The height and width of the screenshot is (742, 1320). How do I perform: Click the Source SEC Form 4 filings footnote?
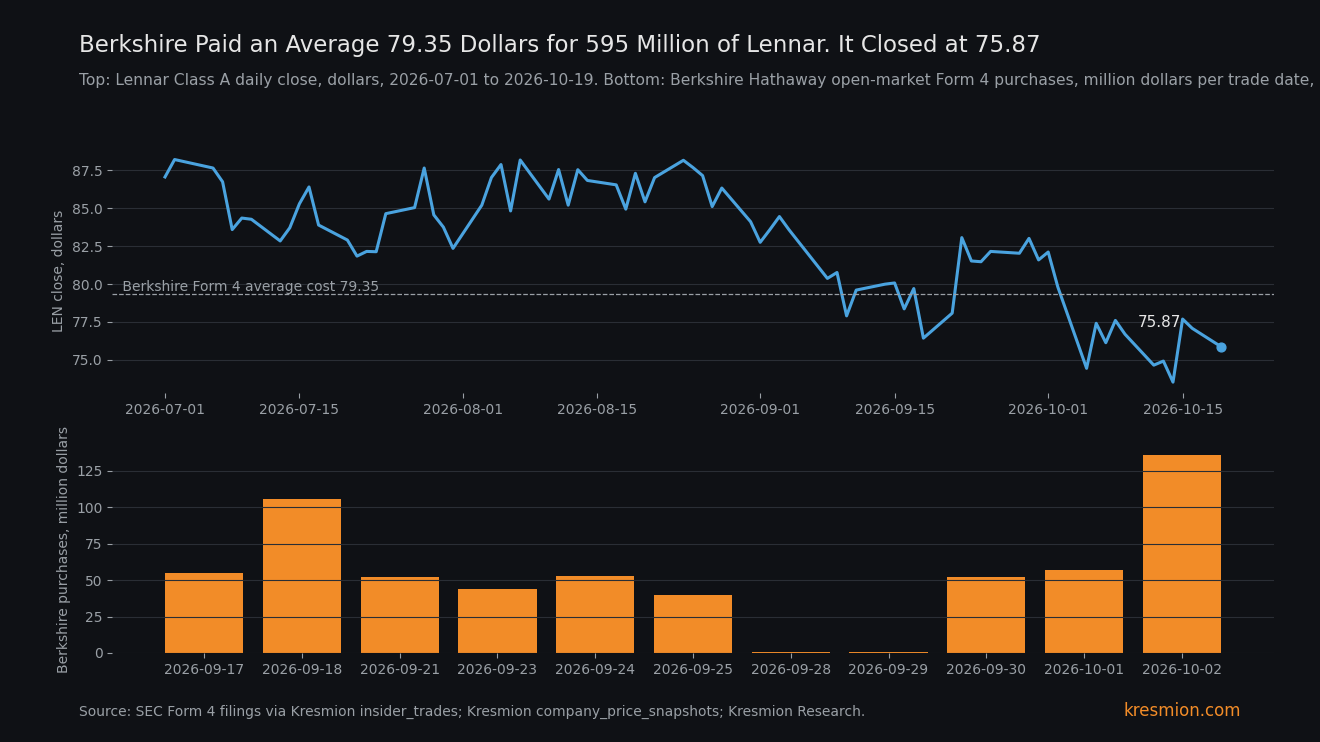[x=472, y=712]
